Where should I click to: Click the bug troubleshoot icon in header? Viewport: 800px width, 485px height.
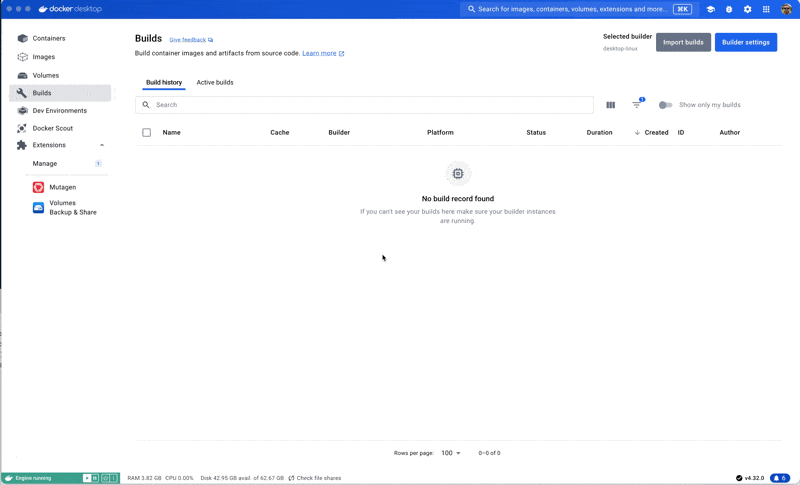729,9
